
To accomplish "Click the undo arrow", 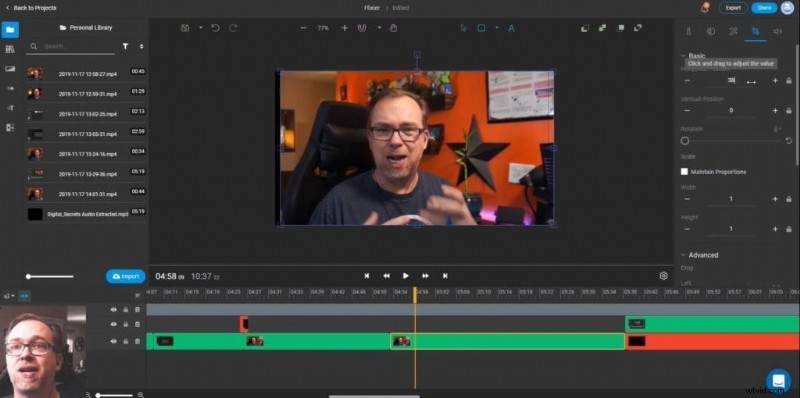I will tap(215, 28).
